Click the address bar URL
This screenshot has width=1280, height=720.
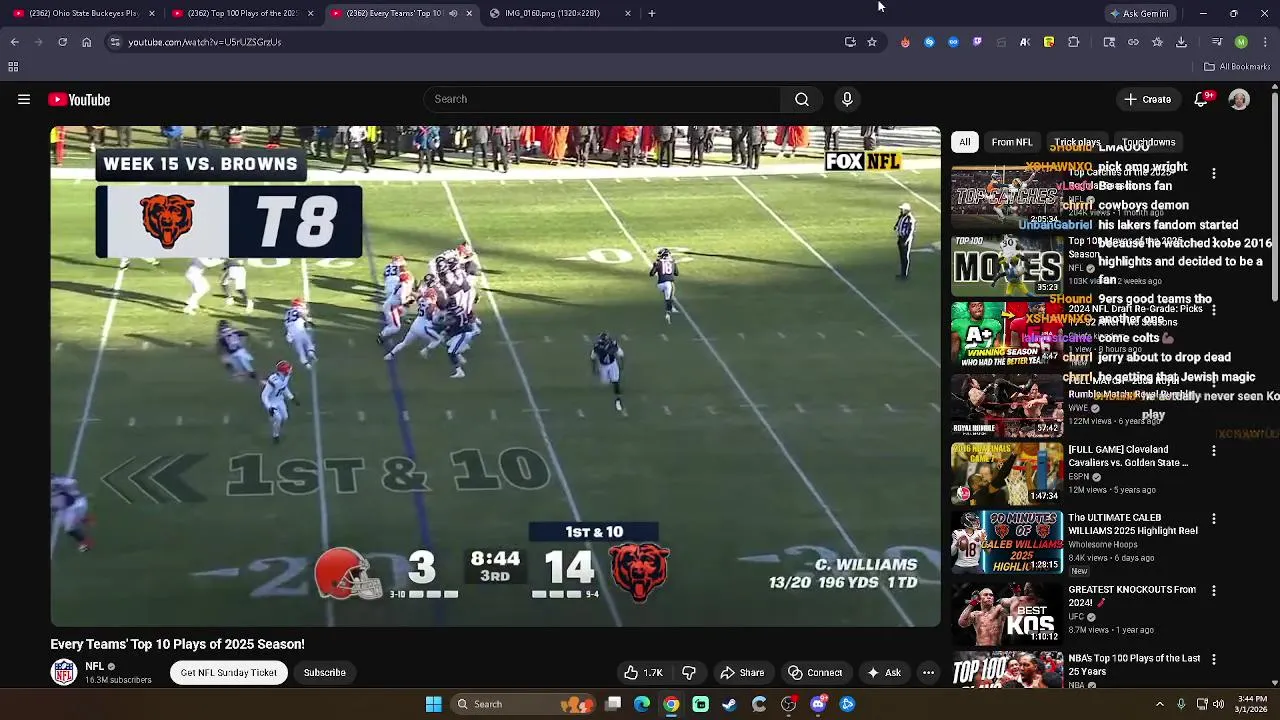[205, 42]
